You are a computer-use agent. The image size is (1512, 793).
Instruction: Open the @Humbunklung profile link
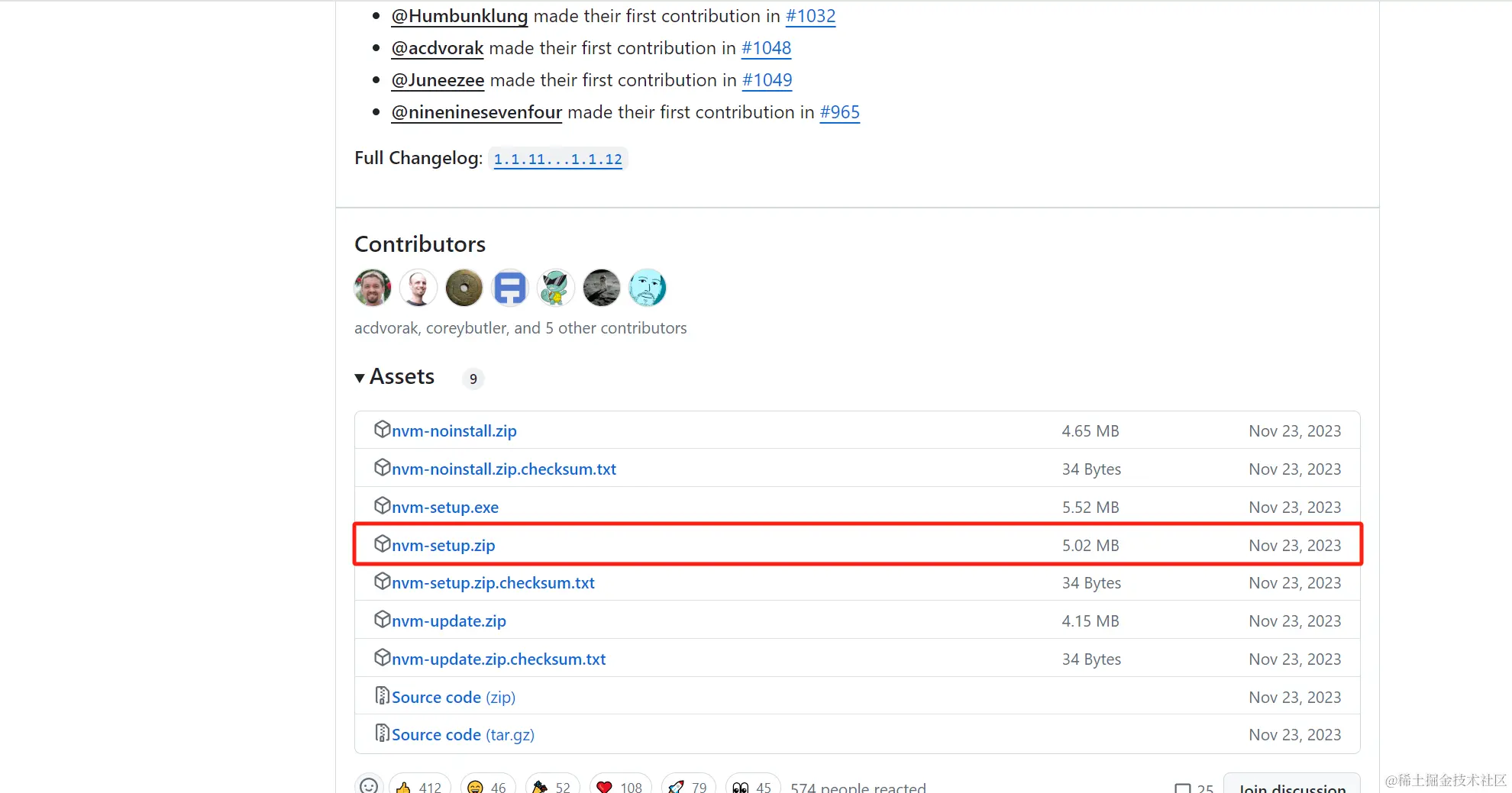pyautogui.click(x=460, y=16)
